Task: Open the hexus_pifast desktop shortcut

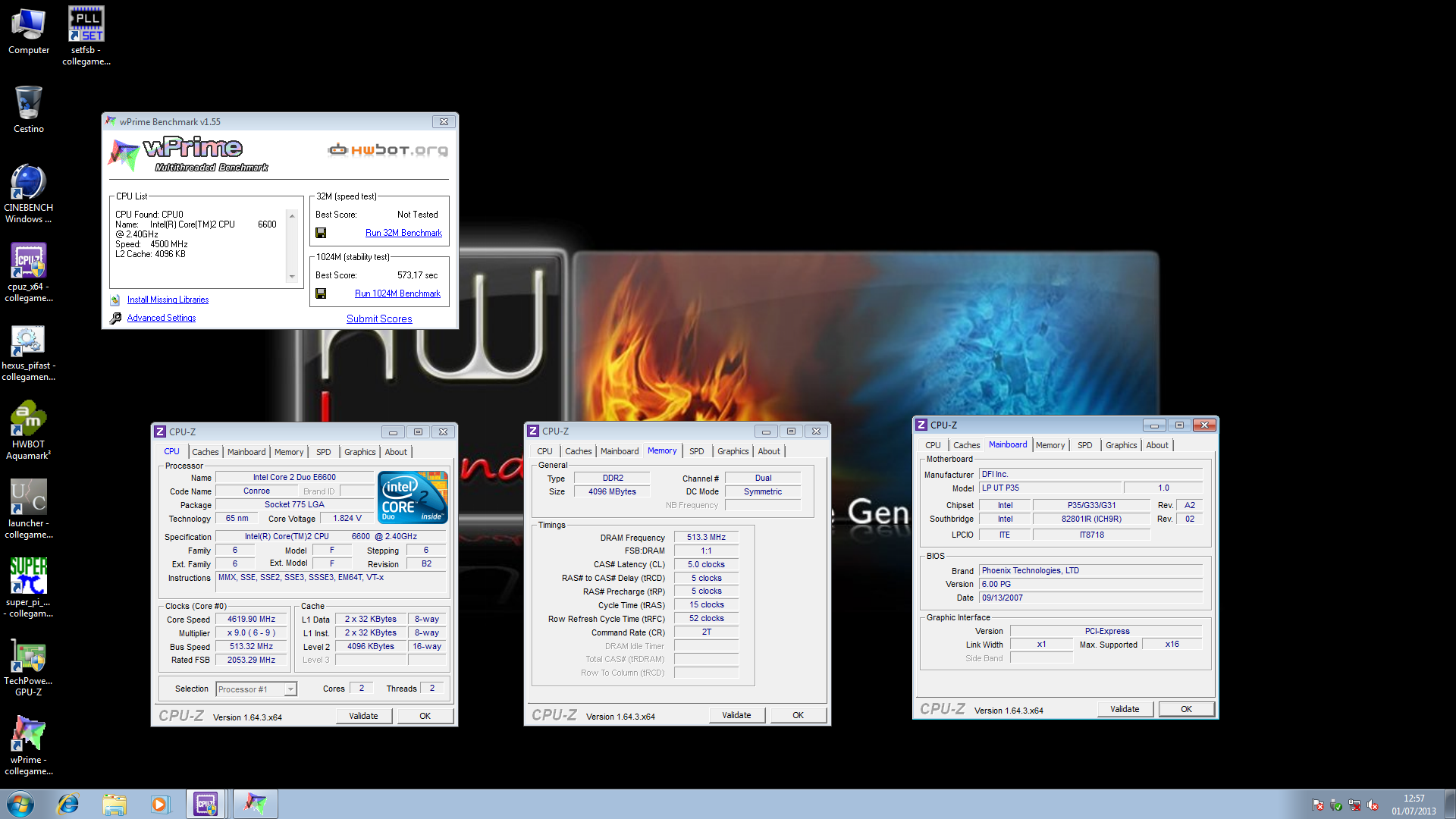Action: 29,351
